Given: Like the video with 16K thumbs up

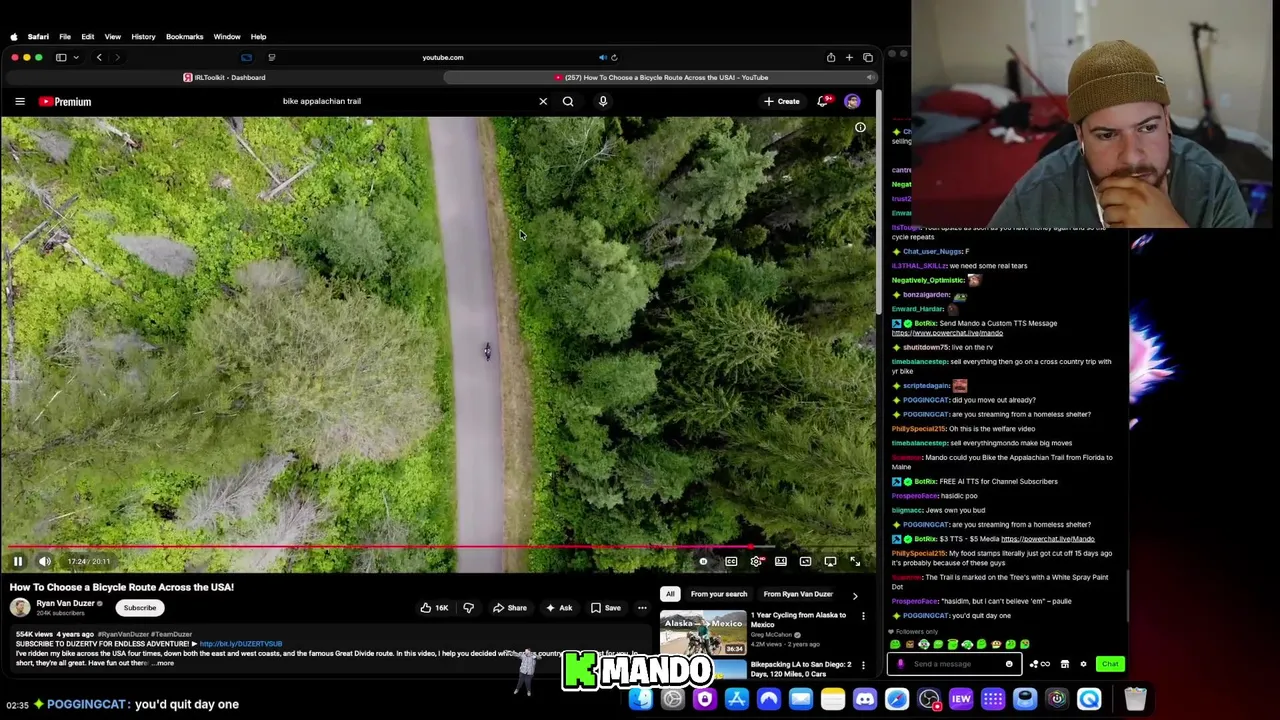Looking at the screenshot, I should point(434,608).
